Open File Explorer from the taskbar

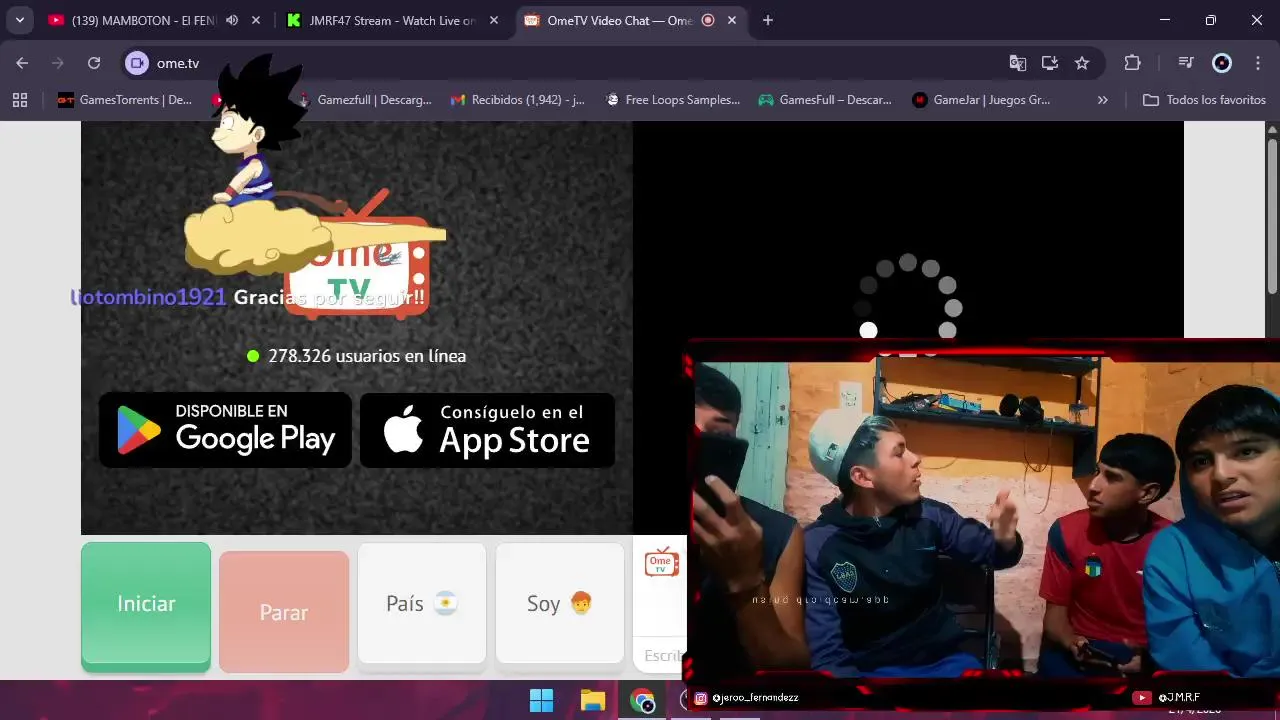[x=593, y=700]
